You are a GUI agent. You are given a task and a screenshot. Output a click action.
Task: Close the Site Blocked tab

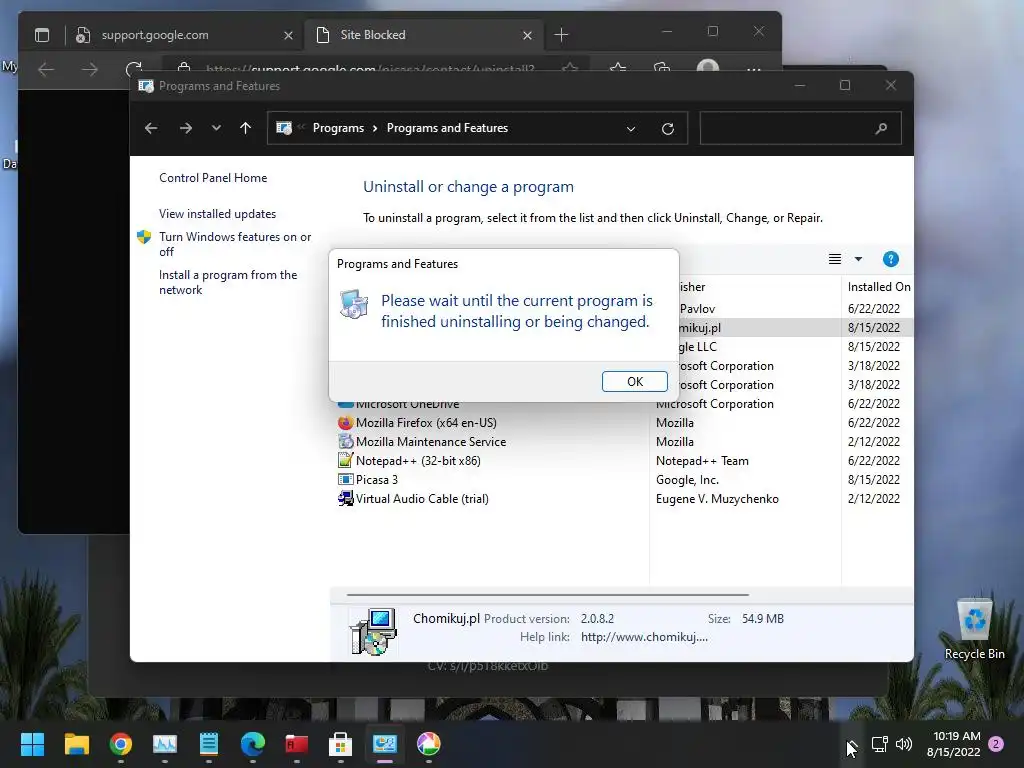pyautogui.click(x=527, y=35)
